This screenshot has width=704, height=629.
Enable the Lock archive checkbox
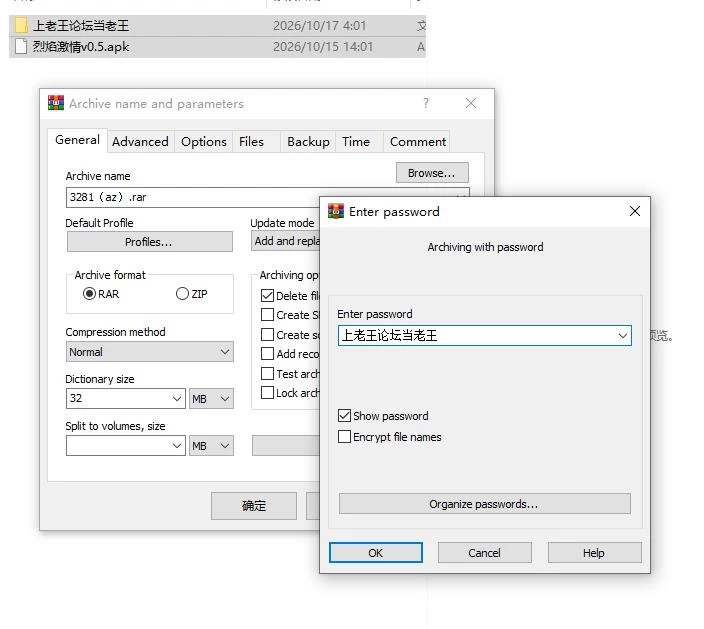tap(267, 393)
